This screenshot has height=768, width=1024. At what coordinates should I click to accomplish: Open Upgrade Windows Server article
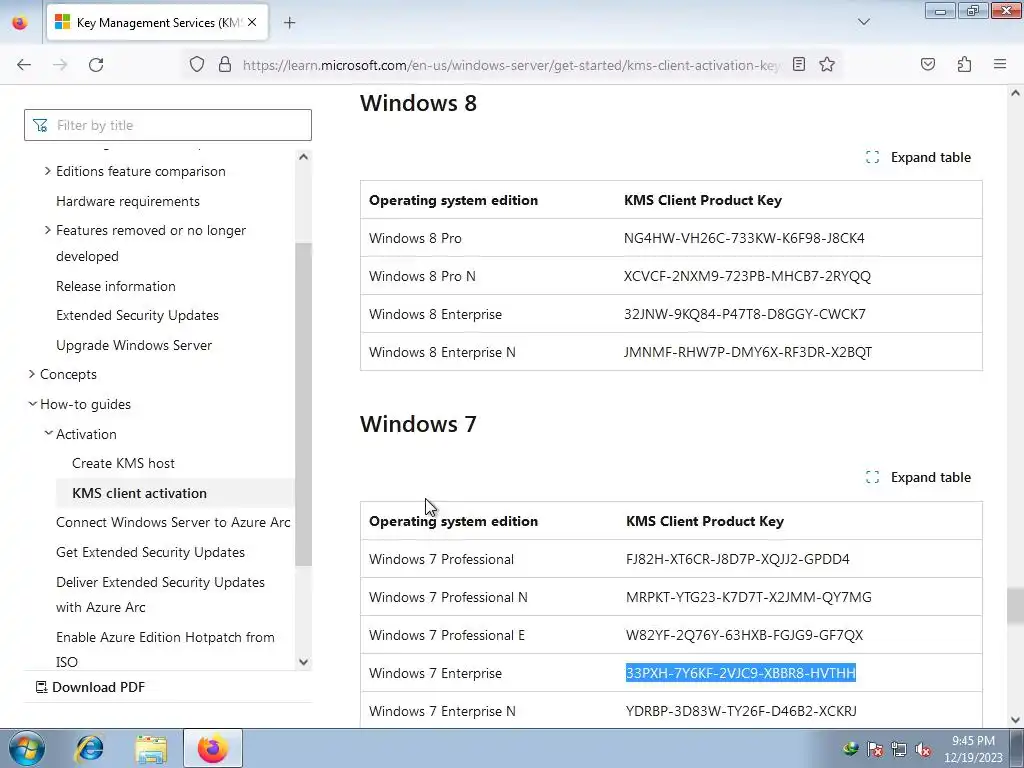tap(134, 345)
